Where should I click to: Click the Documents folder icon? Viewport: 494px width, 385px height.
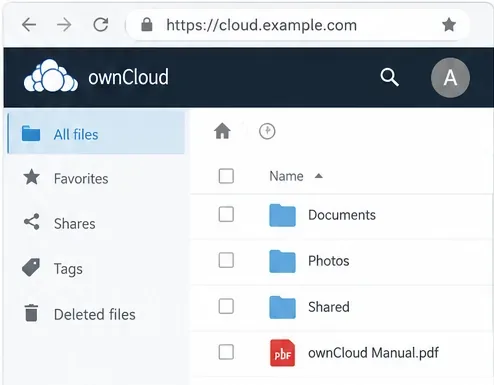pyautogui.click(x=282, y=215)
